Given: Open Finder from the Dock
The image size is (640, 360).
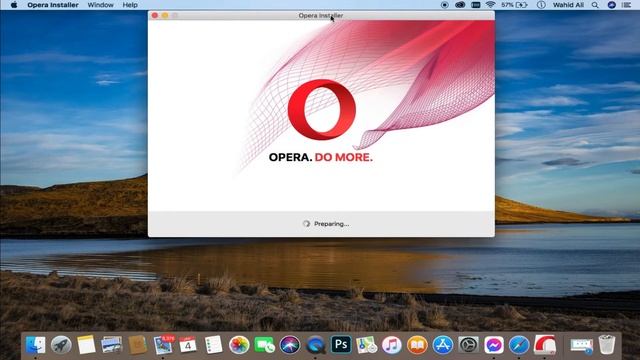Looking at the screenshot, I should pos(36,345).
